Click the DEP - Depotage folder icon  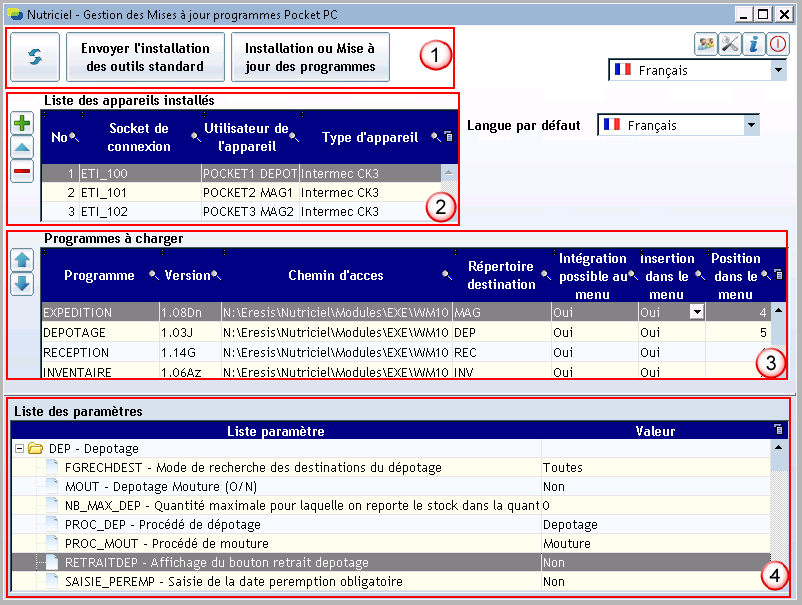[x=35, y=449]
